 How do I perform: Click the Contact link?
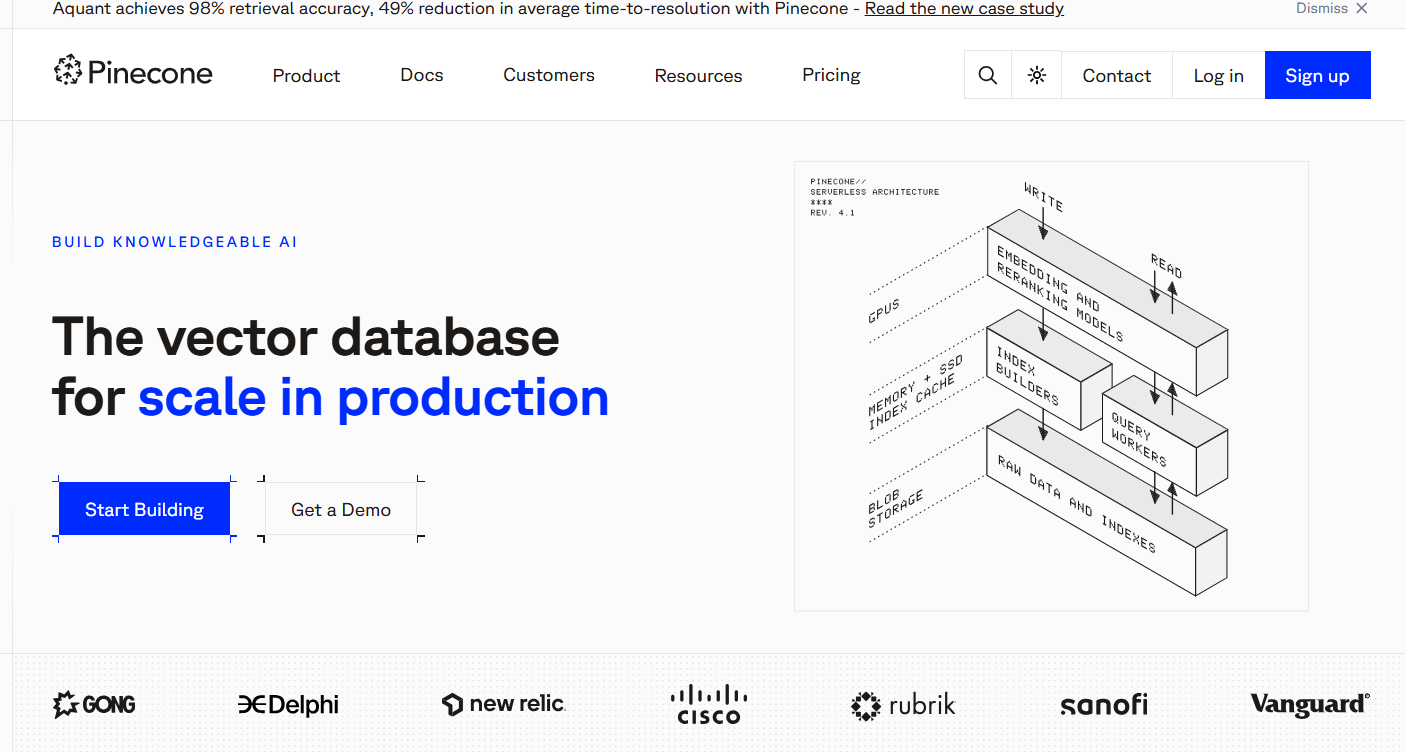(x=1117, y=75)
